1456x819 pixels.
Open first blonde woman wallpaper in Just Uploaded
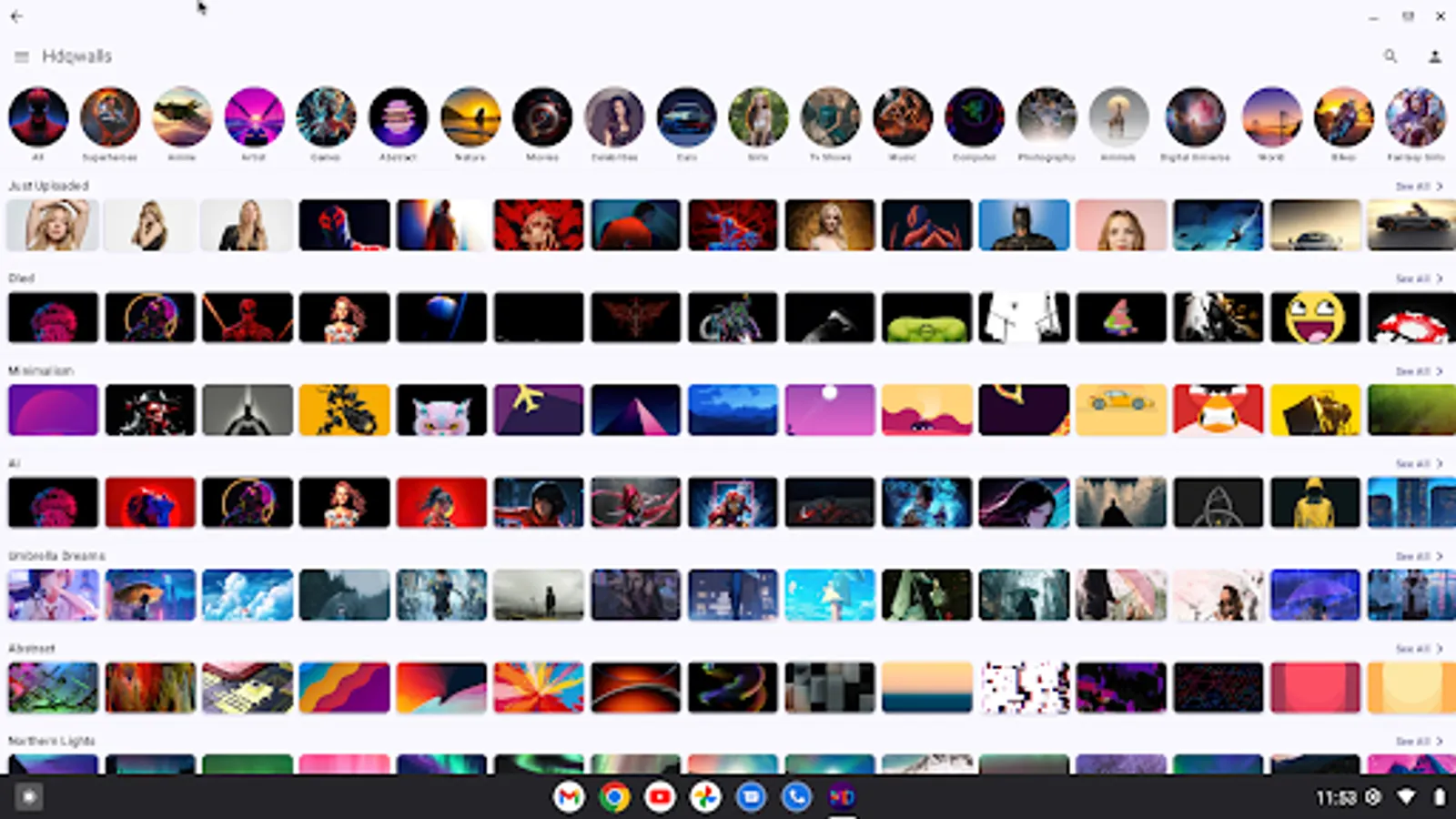coord(53,225)
